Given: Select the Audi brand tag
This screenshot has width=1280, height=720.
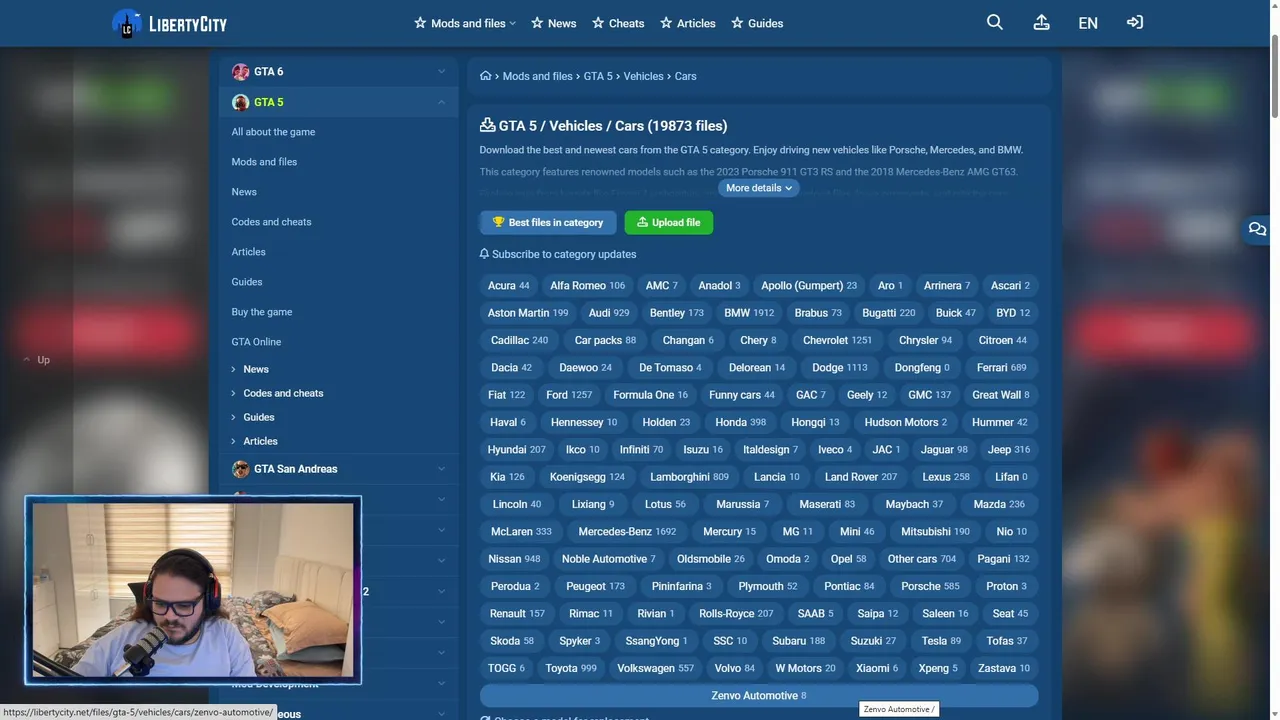Looking at the screenshot, I should pyautogui.click(x=609, y=313).
